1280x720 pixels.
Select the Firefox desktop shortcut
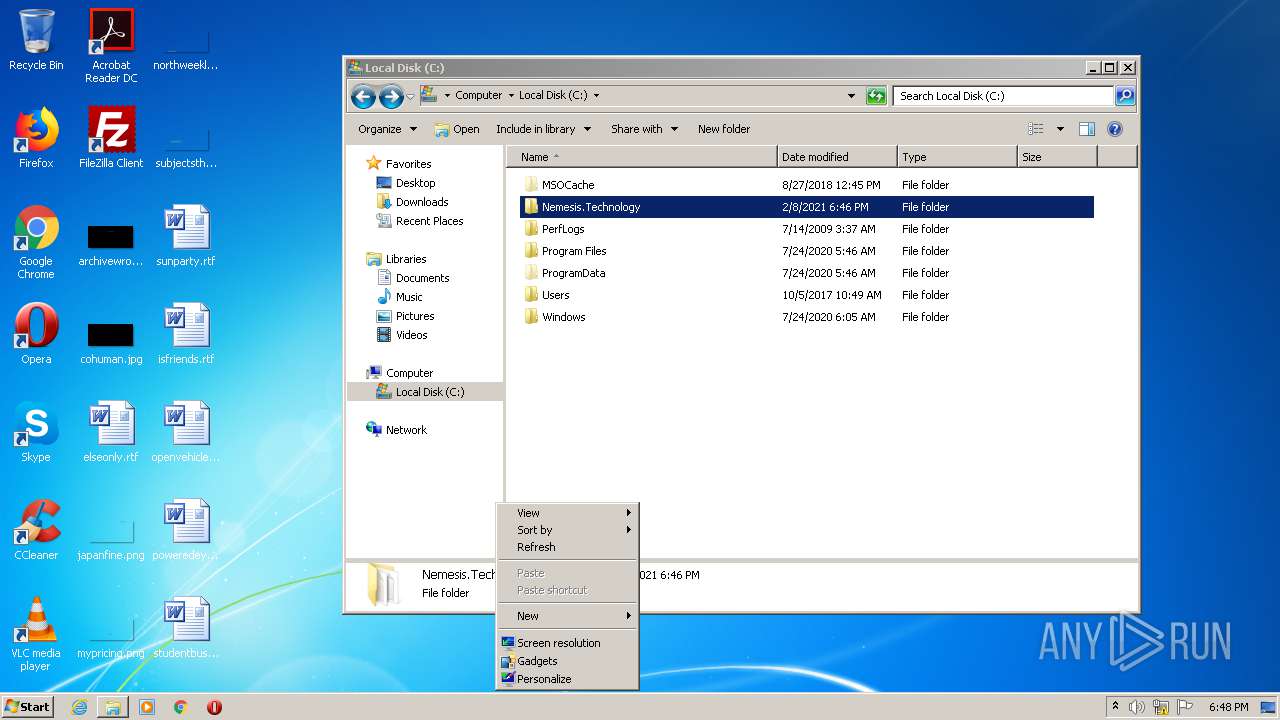coord(36,138)
